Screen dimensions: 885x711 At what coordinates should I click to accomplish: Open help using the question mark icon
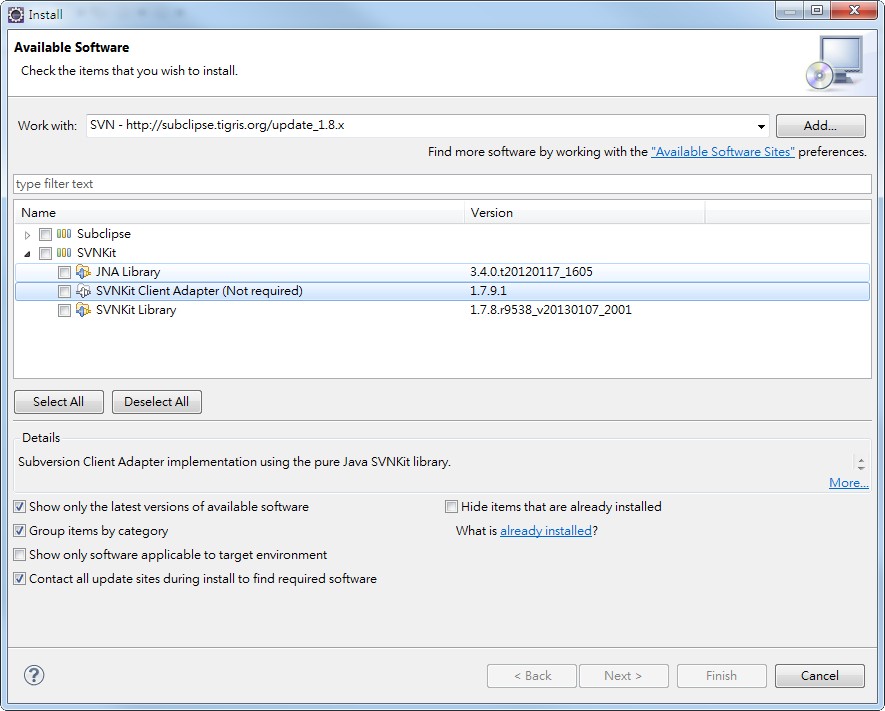point(33,675)
